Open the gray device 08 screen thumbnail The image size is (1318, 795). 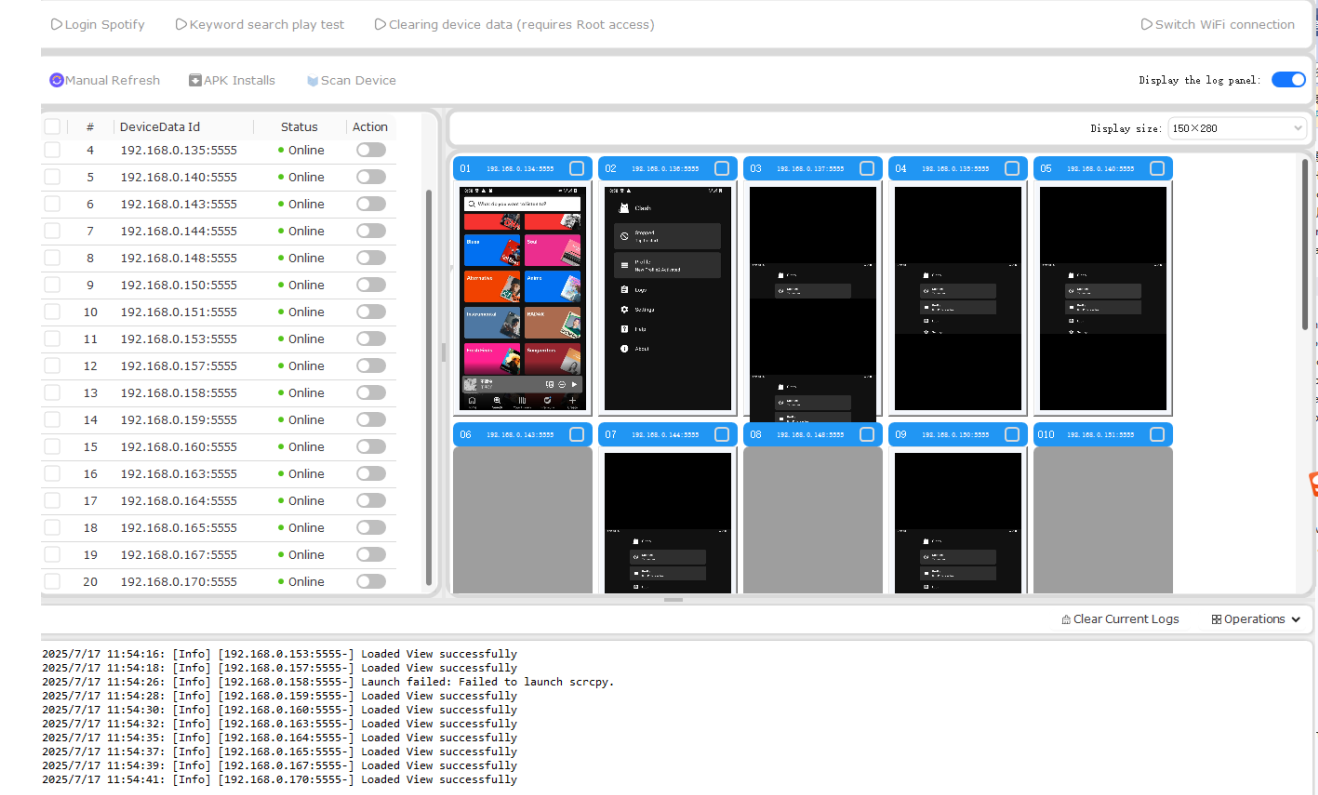(x=813, y=520)
